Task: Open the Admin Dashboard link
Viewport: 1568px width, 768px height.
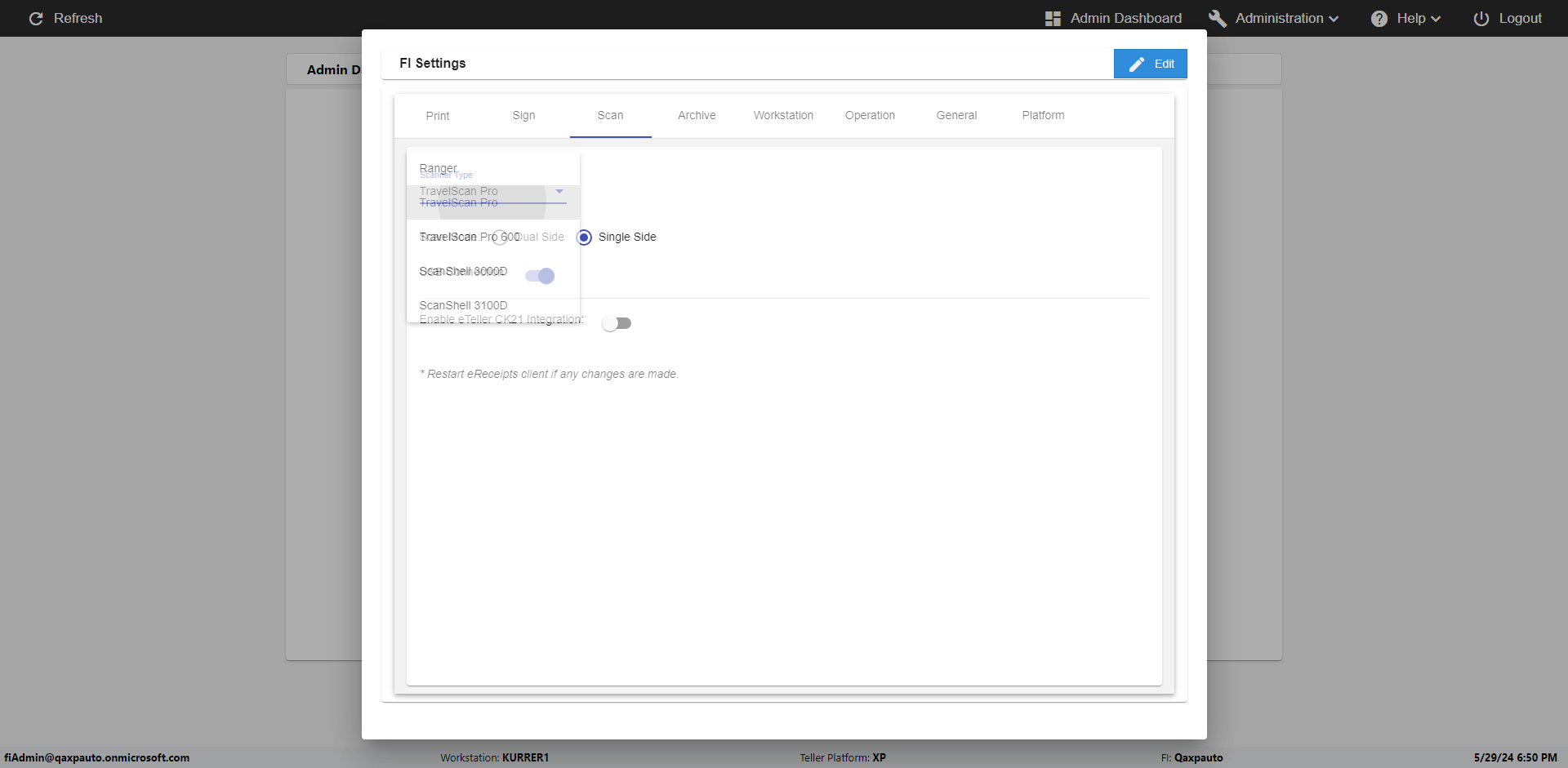Action: (x=1113, y=18)
